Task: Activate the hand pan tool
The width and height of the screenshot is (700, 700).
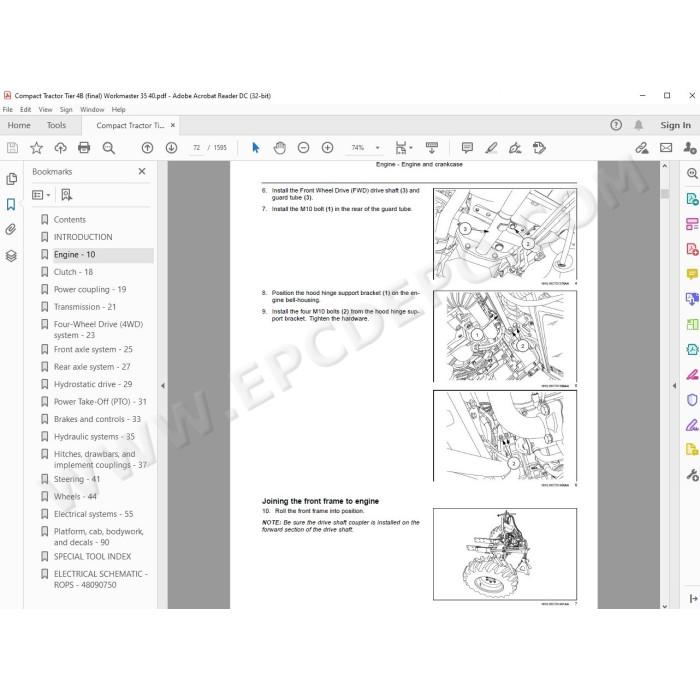Action: click(x=279, y=148)
